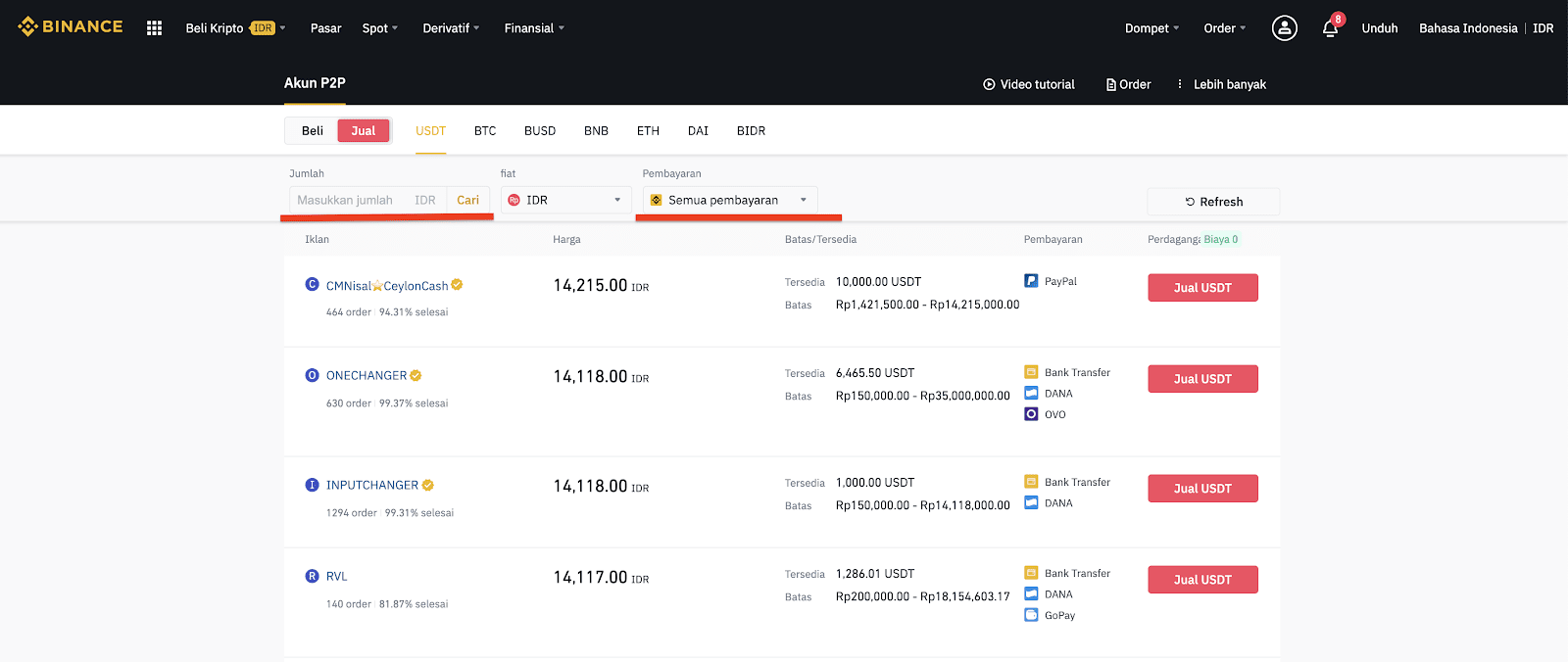The image size is (1568, 662).
Task: Select the ETH tab
Action: pyautogui.click(x=648, y=130)
